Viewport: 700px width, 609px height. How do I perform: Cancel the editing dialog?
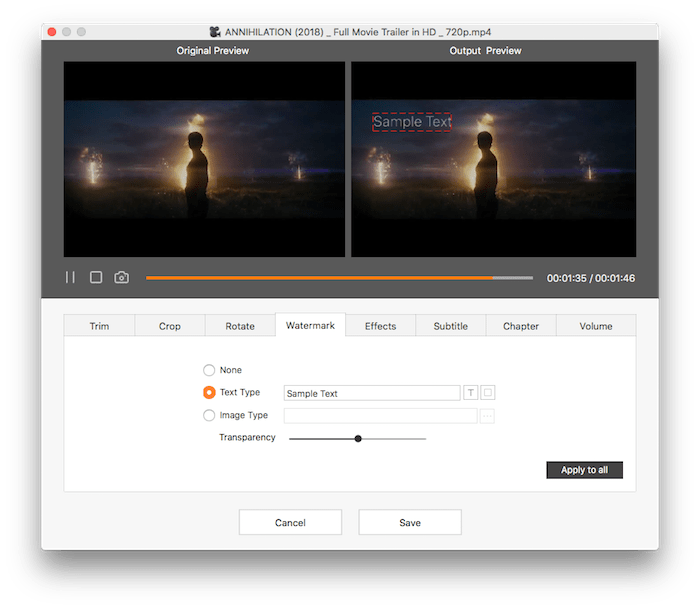click(x=290, y=522)
